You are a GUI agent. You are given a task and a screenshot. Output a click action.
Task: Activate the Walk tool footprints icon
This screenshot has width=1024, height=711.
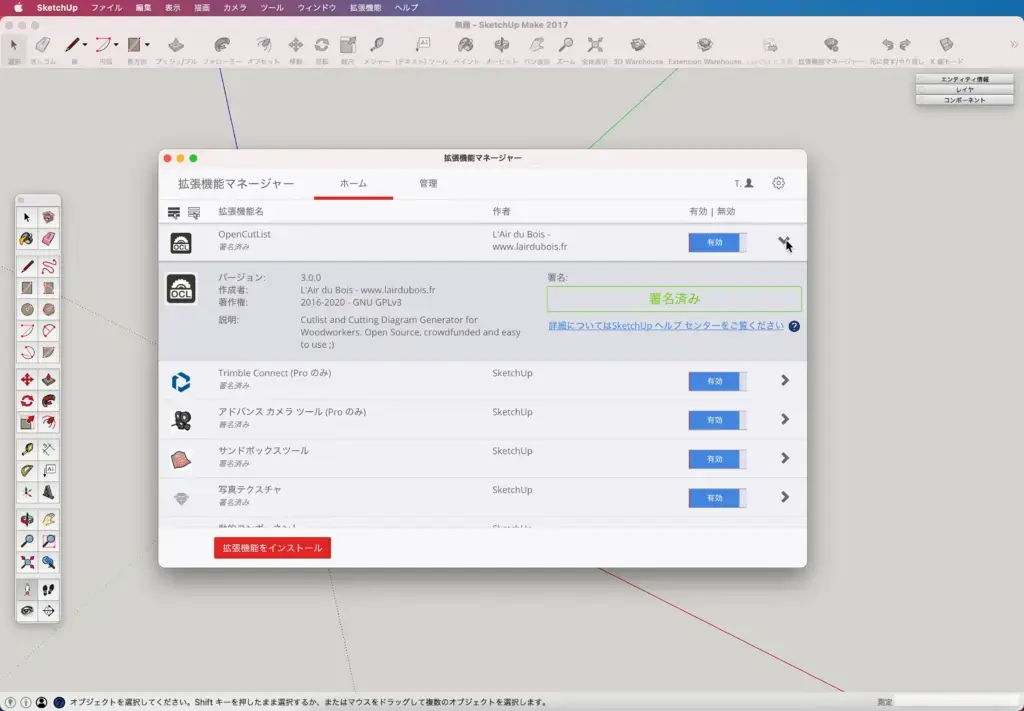[48, 590]
